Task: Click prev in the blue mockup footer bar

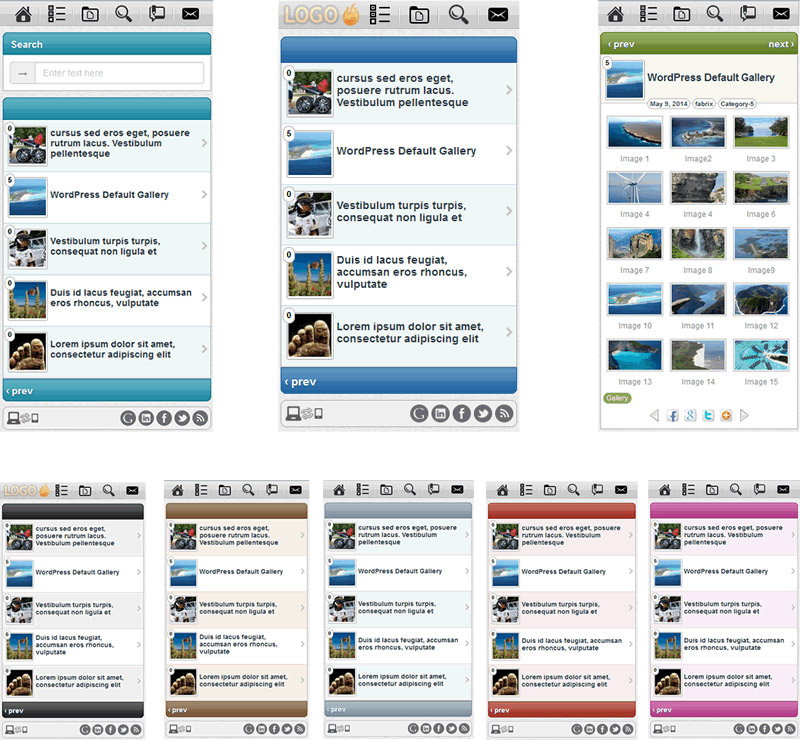Action: coord(301,382)
